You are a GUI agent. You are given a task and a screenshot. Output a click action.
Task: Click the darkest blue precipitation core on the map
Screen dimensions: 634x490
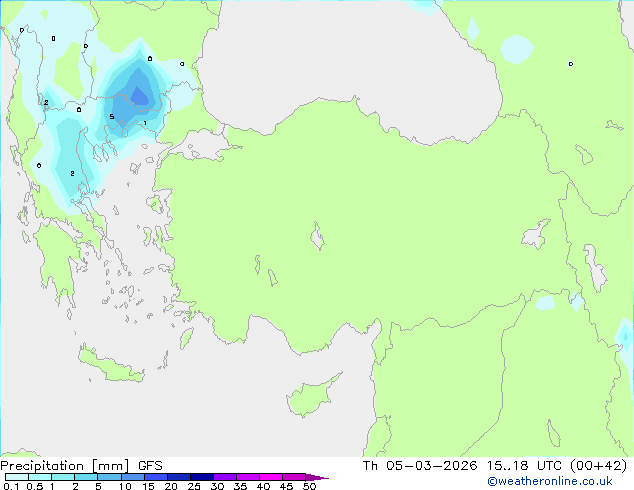[139, 96]
